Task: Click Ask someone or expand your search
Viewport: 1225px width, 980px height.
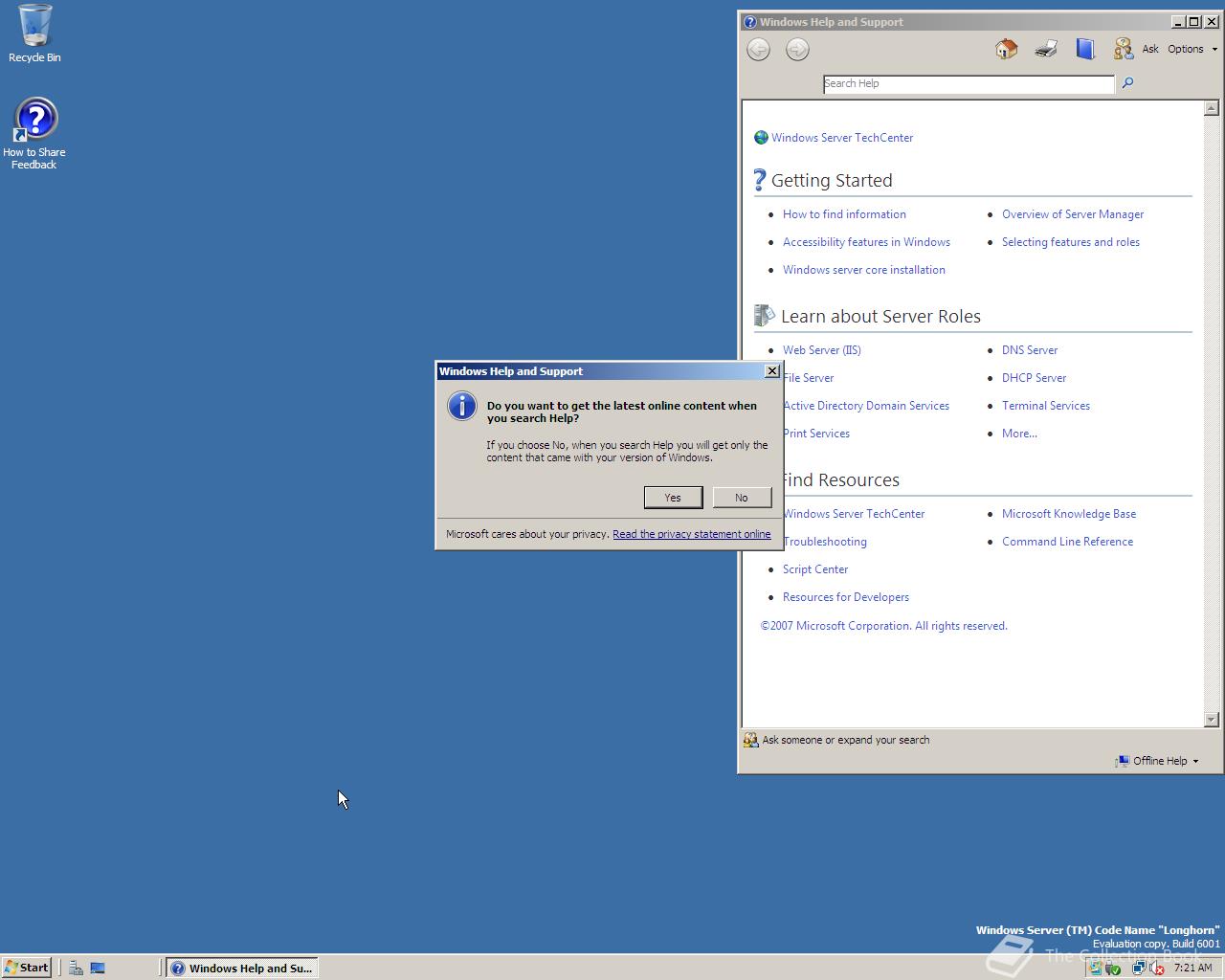Action: [836, 740]
